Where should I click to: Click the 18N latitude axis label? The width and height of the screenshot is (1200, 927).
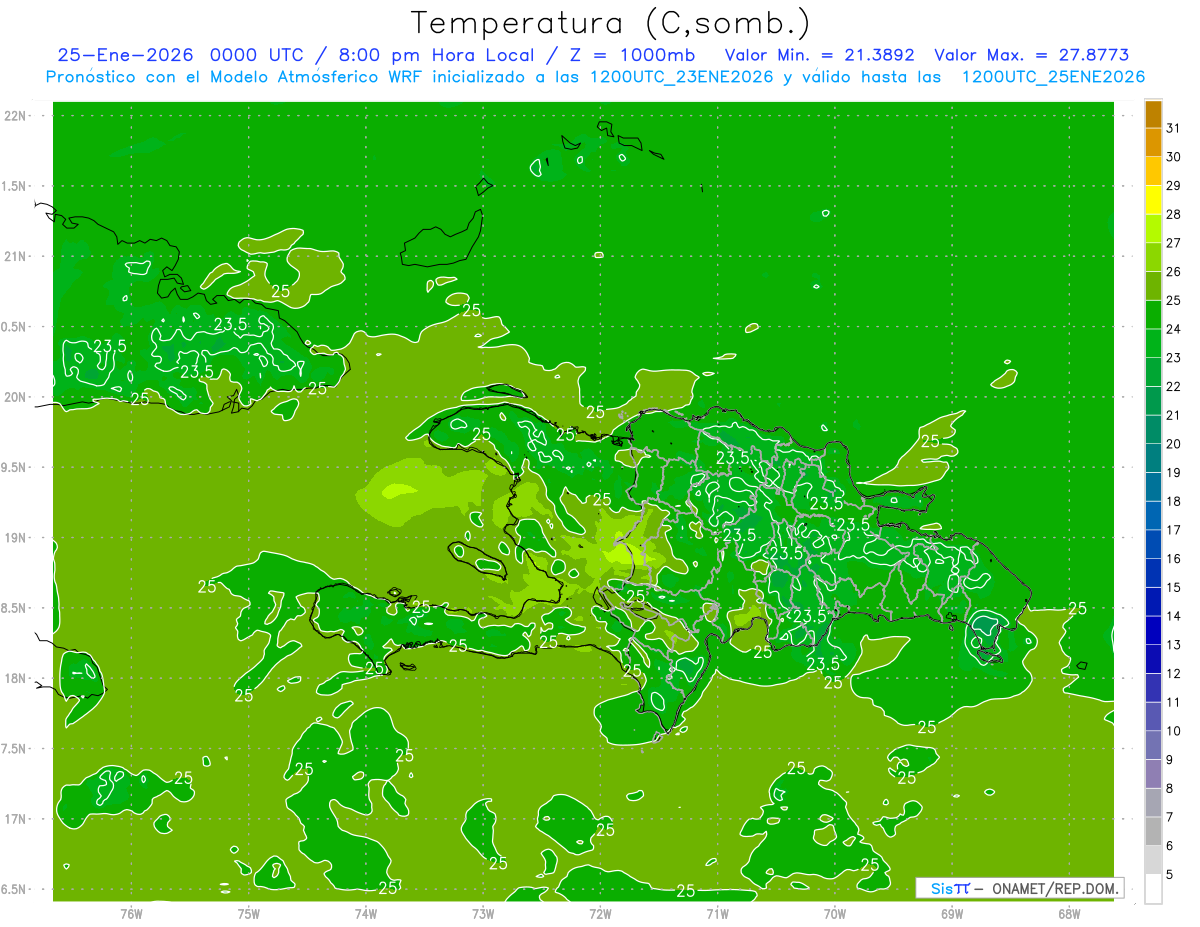(x=16, y=678)
